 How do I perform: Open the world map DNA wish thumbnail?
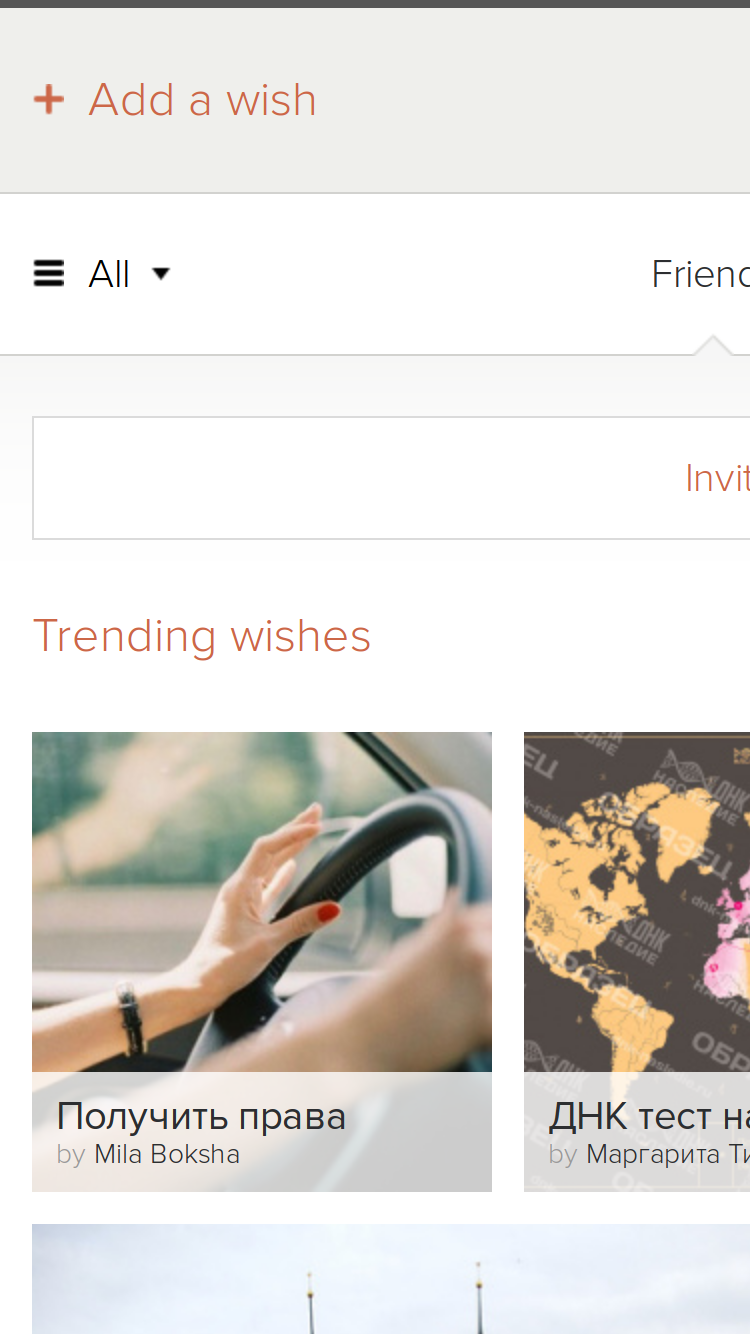pyautogui.click(x=637, y=902)
